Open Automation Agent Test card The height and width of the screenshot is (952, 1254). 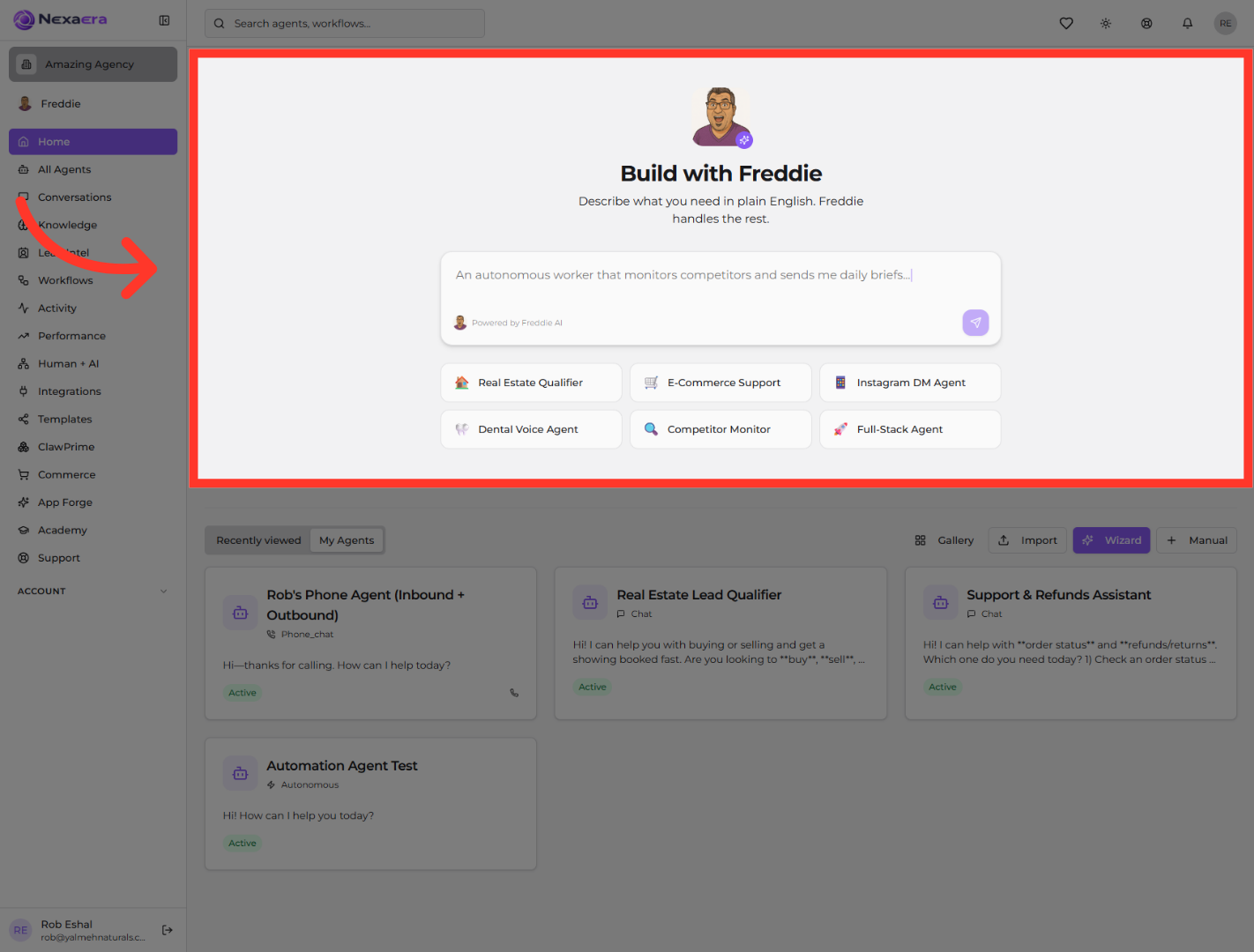370,804
